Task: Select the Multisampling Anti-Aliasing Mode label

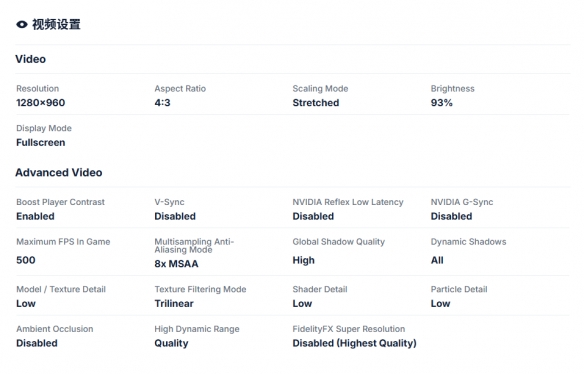Action: (194, 246)
